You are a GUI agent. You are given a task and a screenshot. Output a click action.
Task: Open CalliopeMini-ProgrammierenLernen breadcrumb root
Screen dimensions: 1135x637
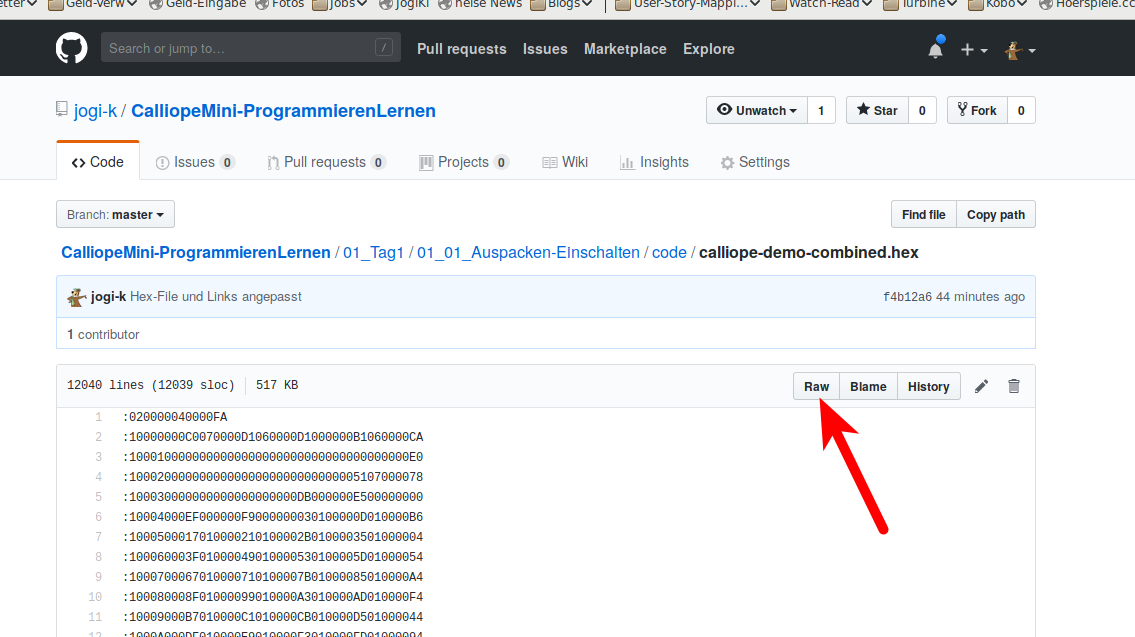pos(195,253)
